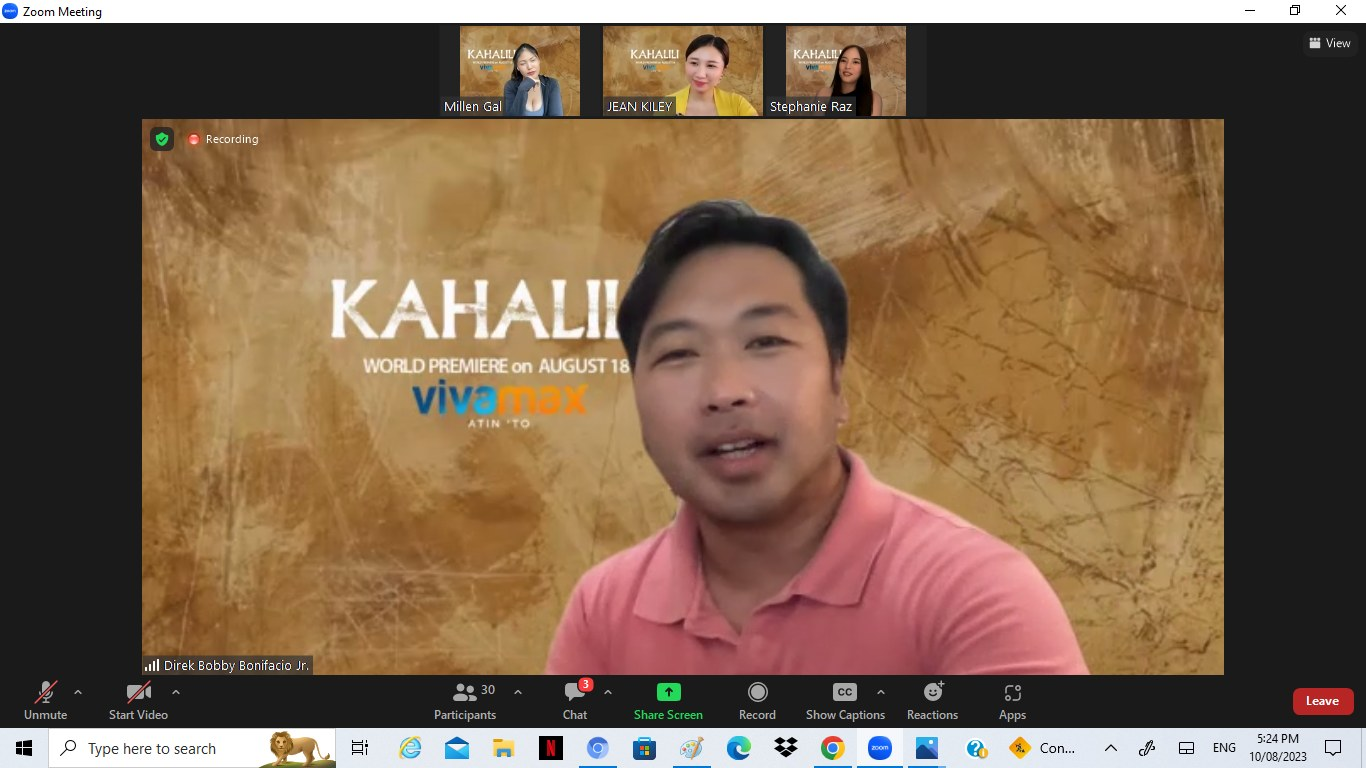The height and width of the screenshot is (768, 1366).
Task: Select JEAN KILEY video thumbnail
Action: 683,71
